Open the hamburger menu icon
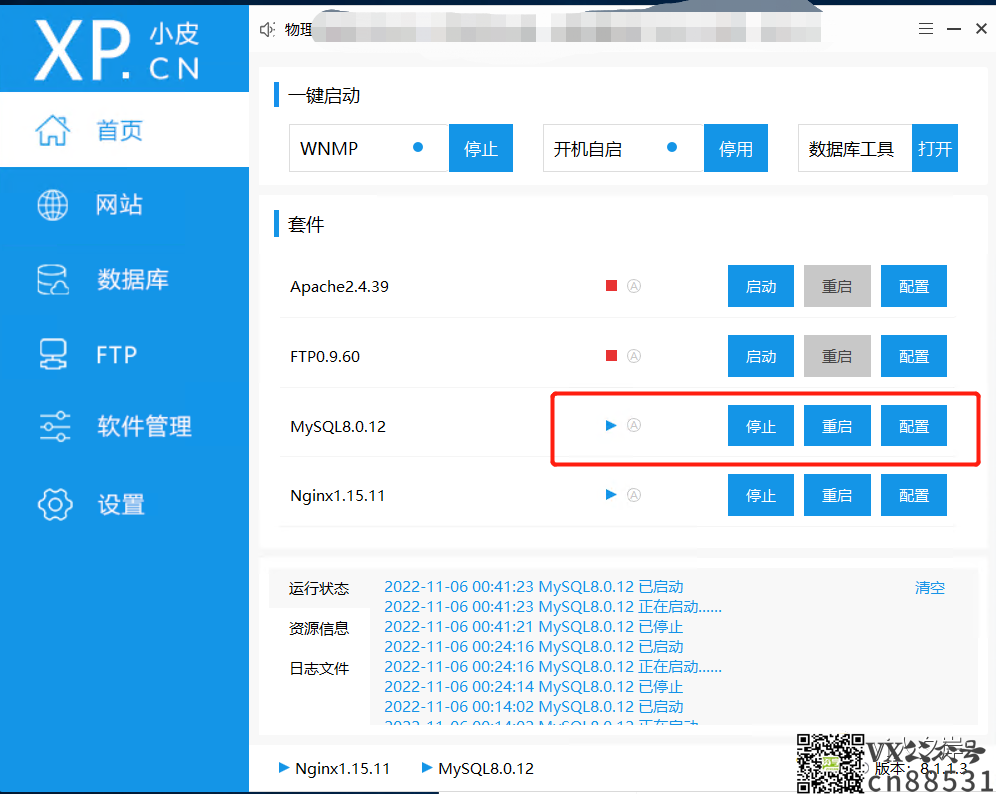The image size is (996, 794). [925, 29]
